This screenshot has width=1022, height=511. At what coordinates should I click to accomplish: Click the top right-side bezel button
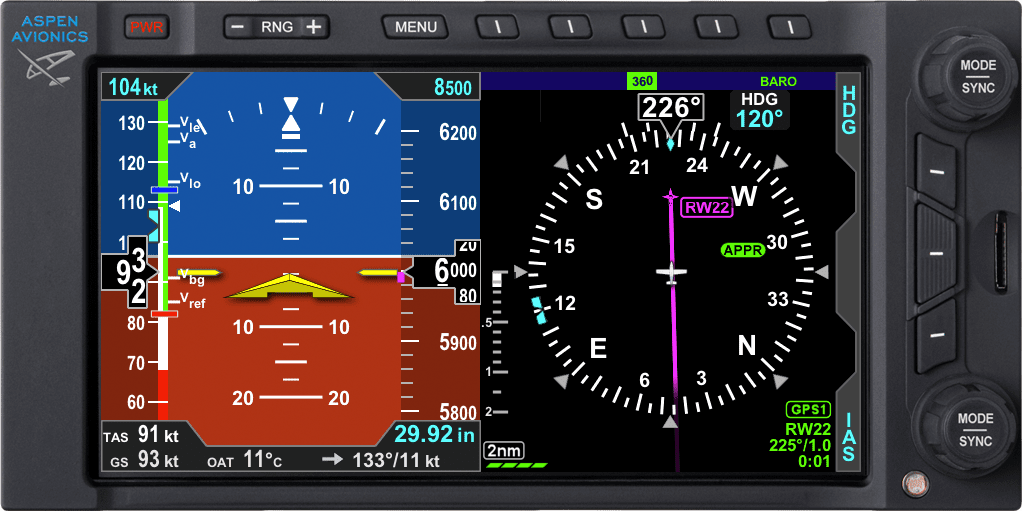click(936, 171)
